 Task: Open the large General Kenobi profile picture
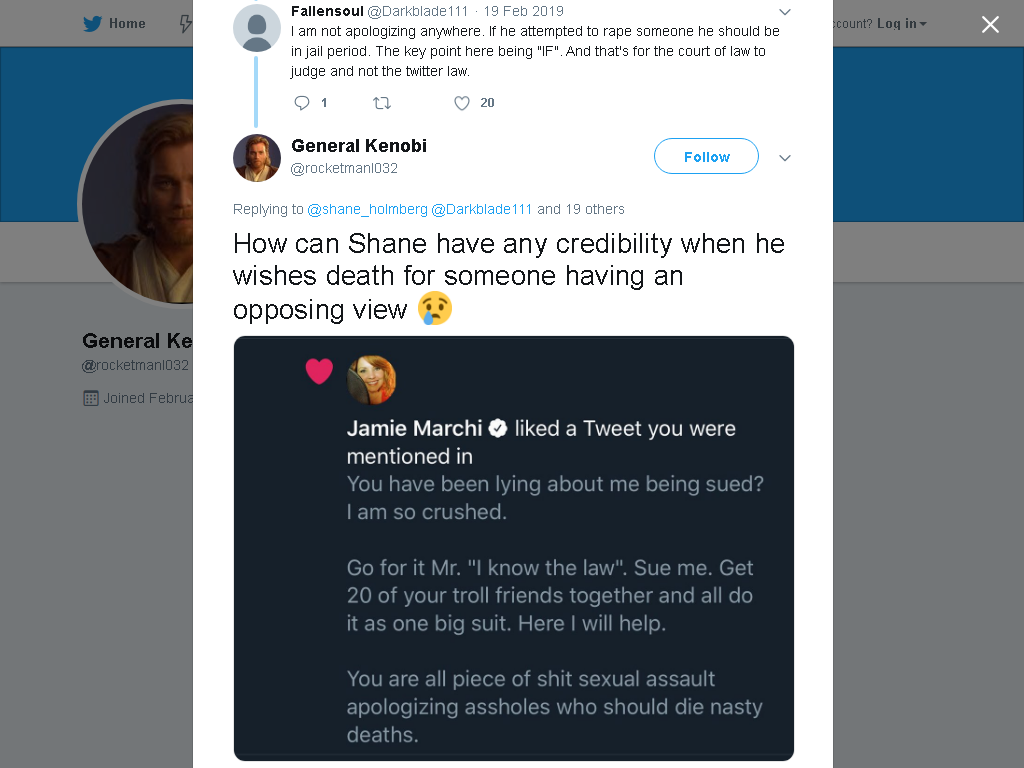coord(137,202)
